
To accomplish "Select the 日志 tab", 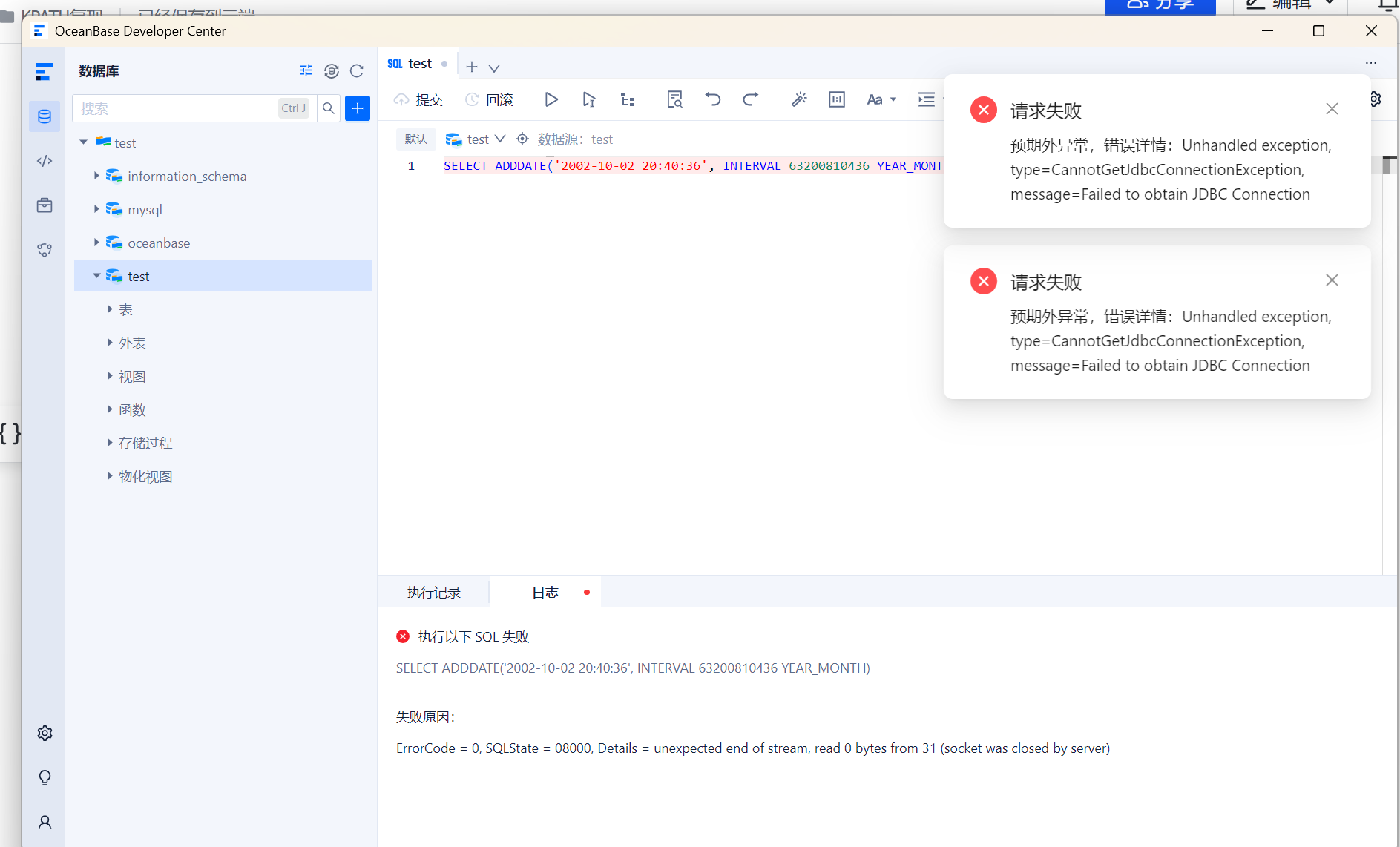I will point(545,592).
